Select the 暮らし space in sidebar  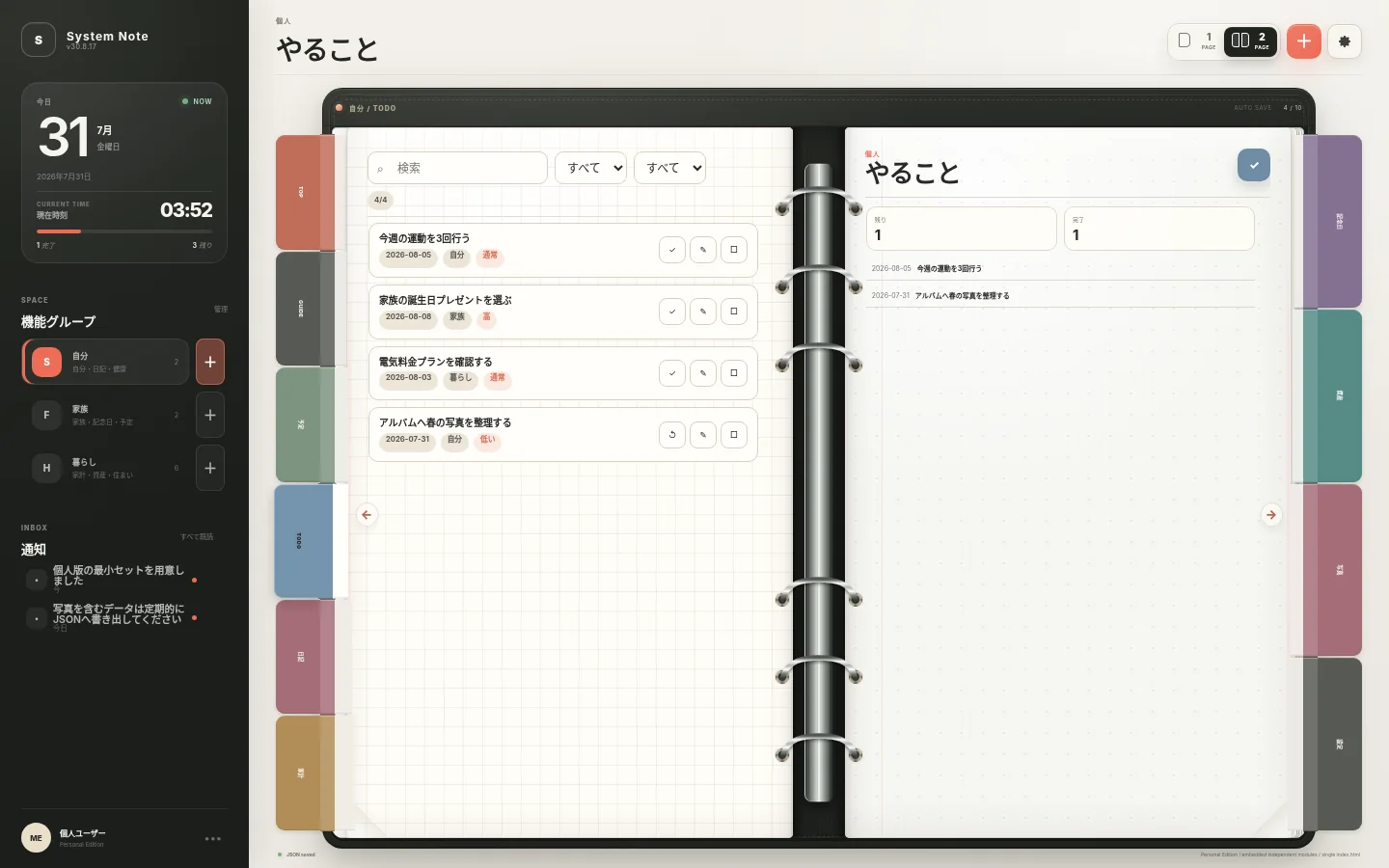point(105,469)
